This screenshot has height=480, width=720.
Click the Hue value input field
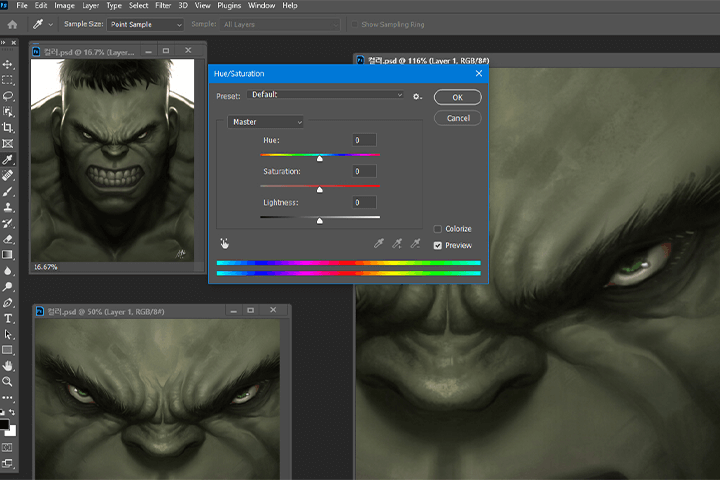click(365, 140)
